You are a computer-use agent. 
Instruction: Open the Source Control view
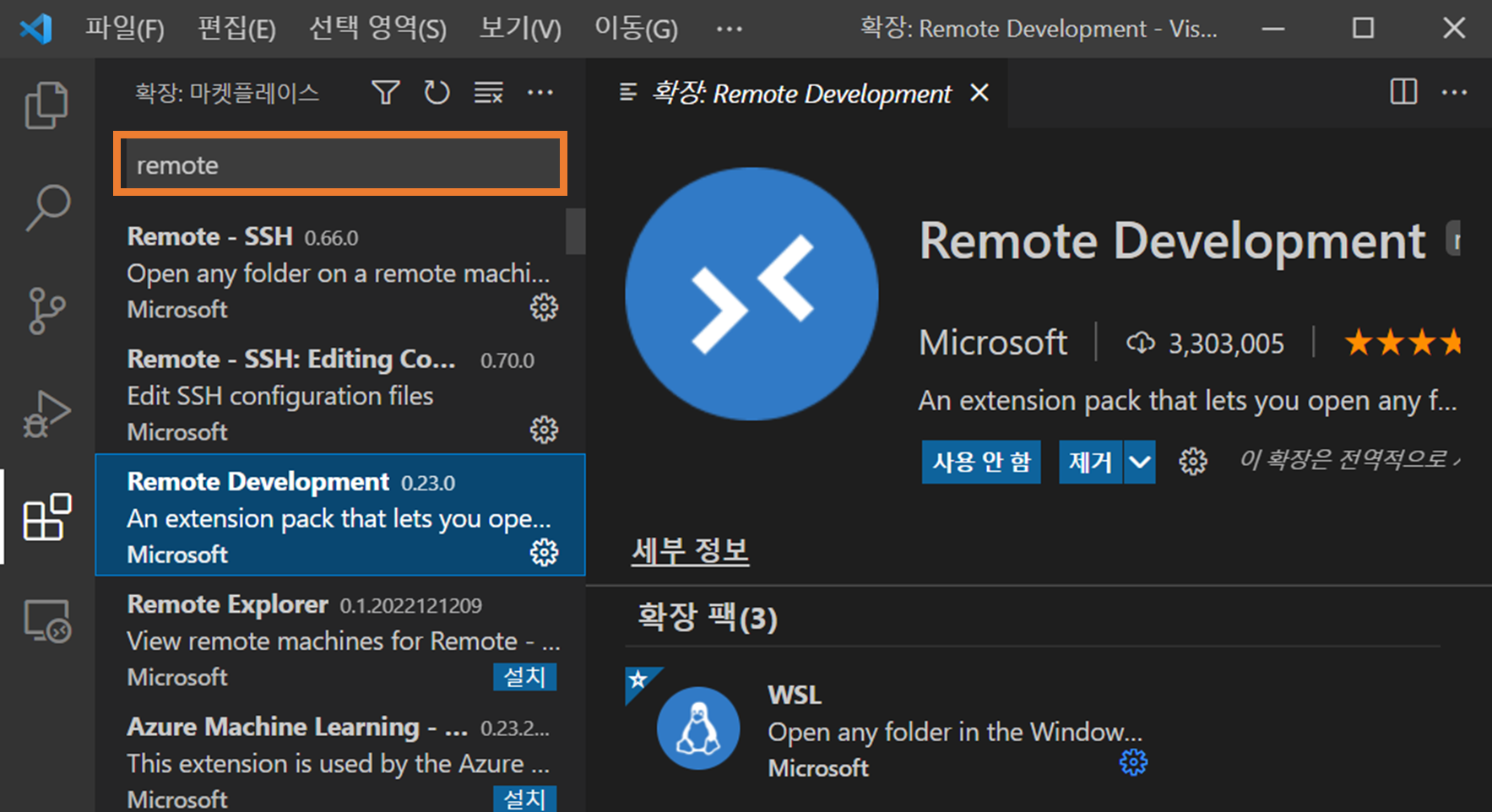pos(46,311)
